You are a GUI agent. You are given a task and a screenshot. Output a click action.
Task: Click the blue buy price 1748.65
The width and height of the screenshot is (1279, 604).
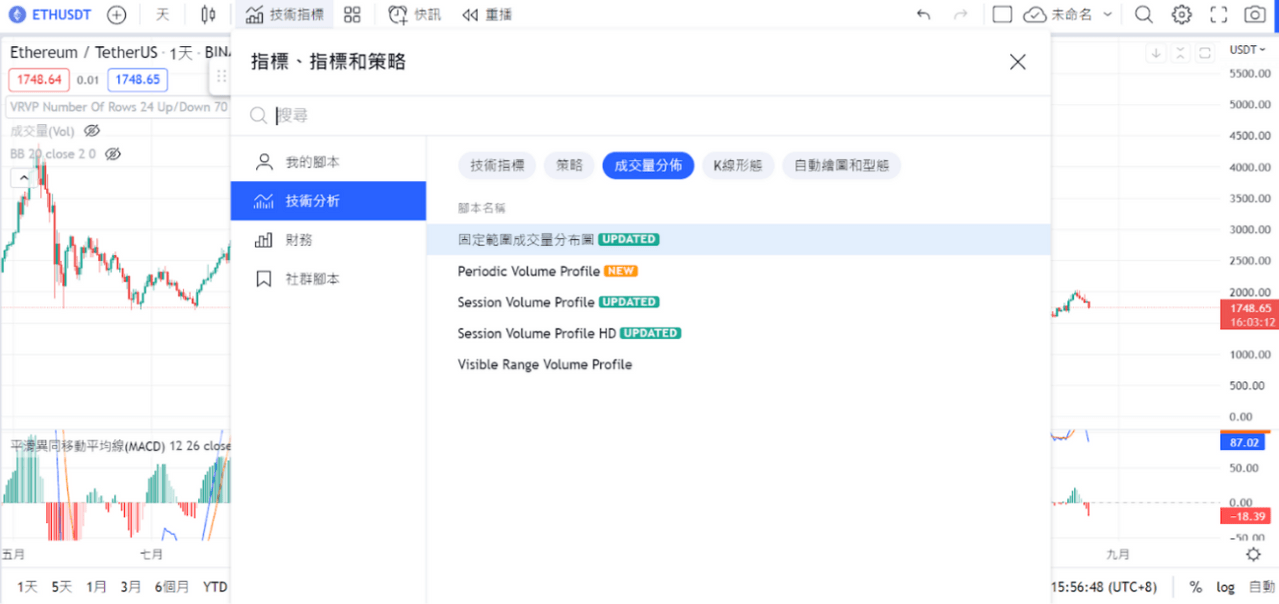click(x=138, y=80)
